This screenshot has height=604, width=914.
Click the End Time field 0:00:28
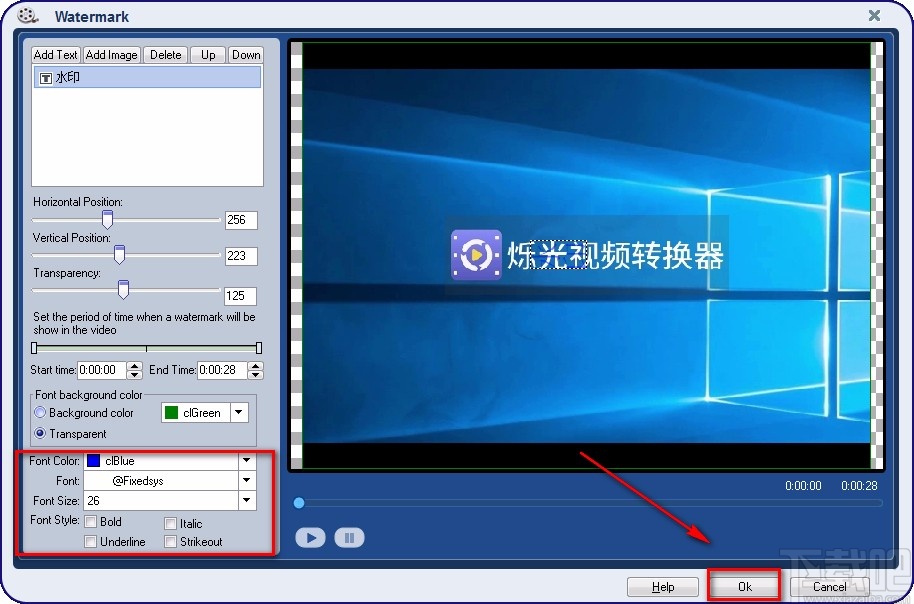coord(222,370)
